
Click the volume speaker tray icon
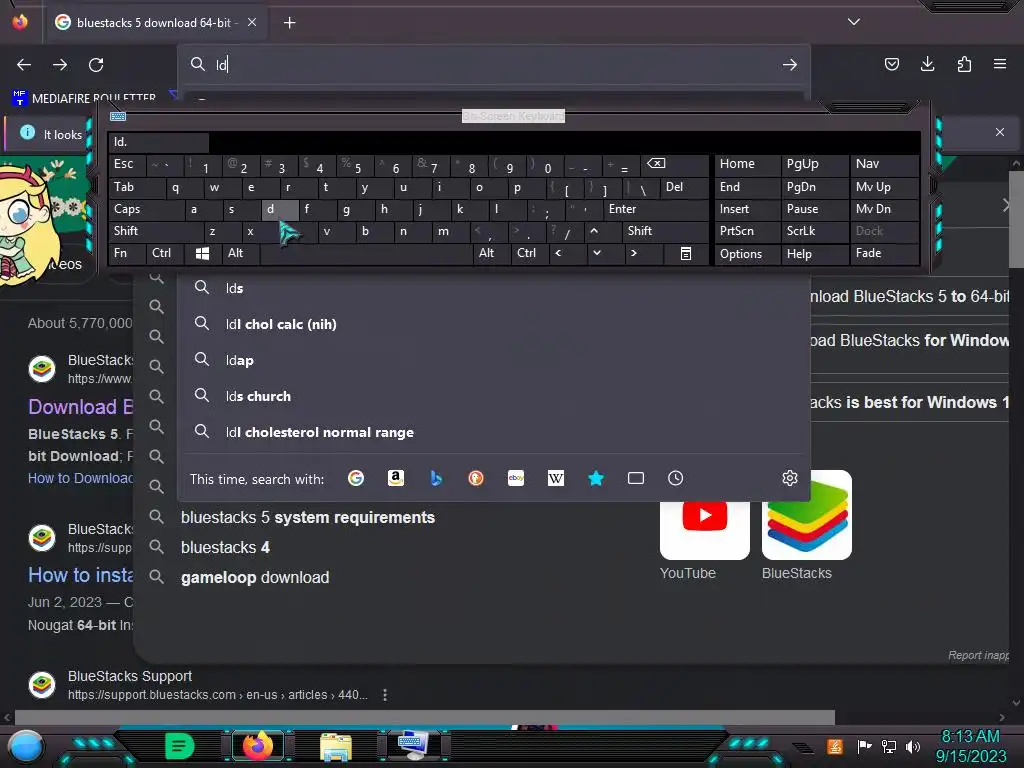(x=913, y=746)
